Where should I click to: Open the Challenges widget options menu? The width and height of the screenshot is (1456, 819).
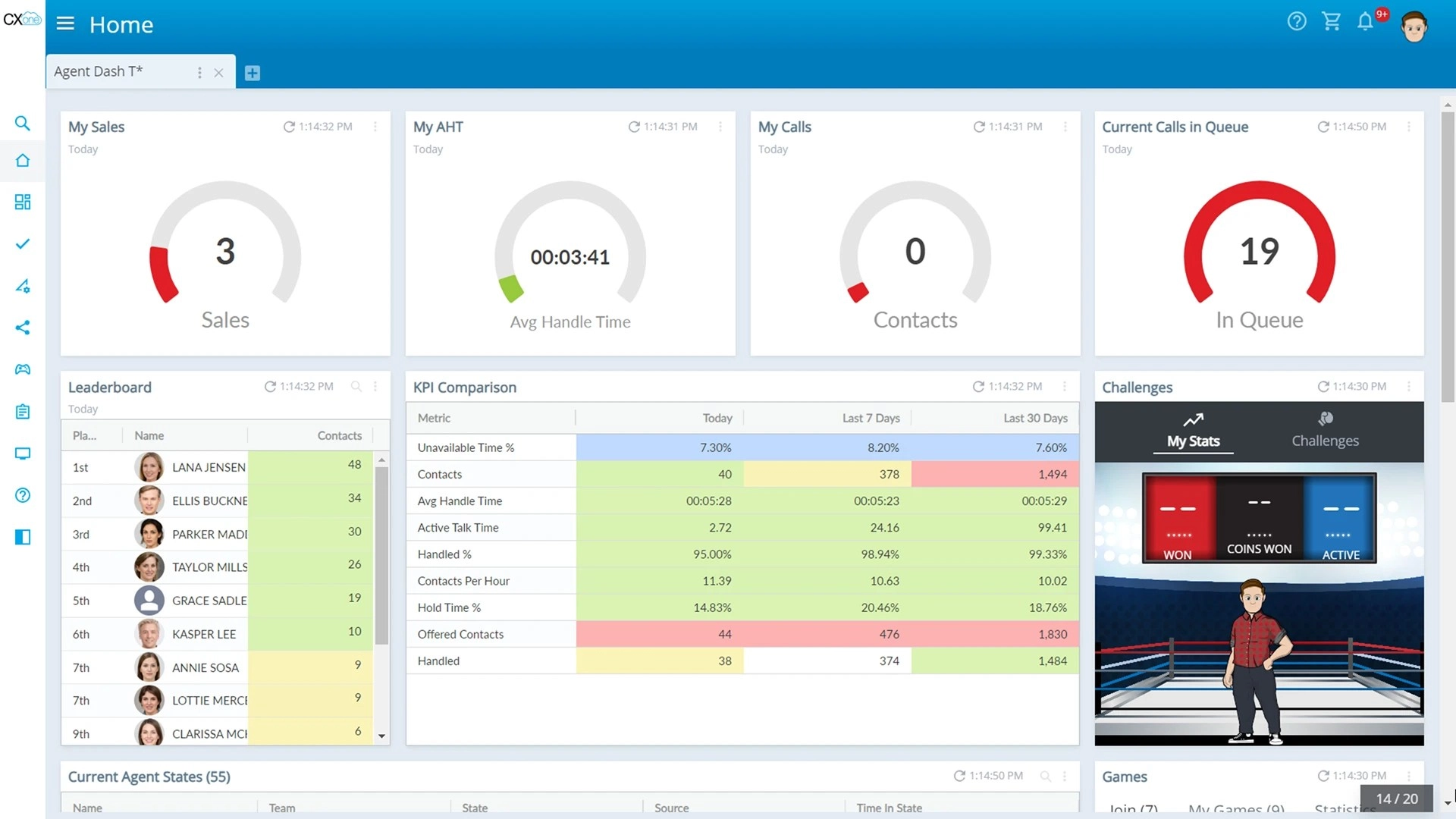point(1410,387)
